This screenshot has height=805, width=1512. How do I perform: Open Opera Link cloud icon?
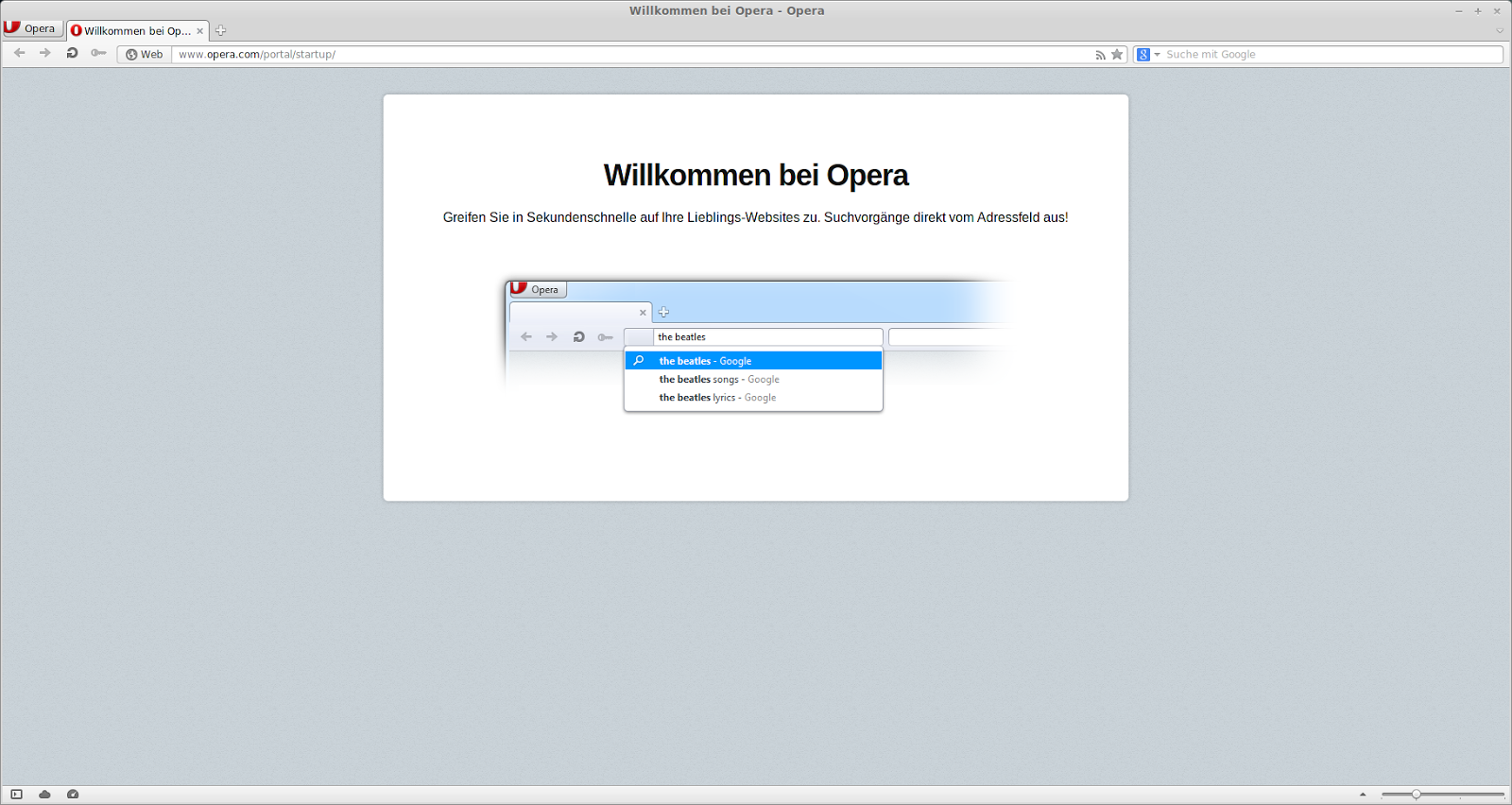[44, 795]
